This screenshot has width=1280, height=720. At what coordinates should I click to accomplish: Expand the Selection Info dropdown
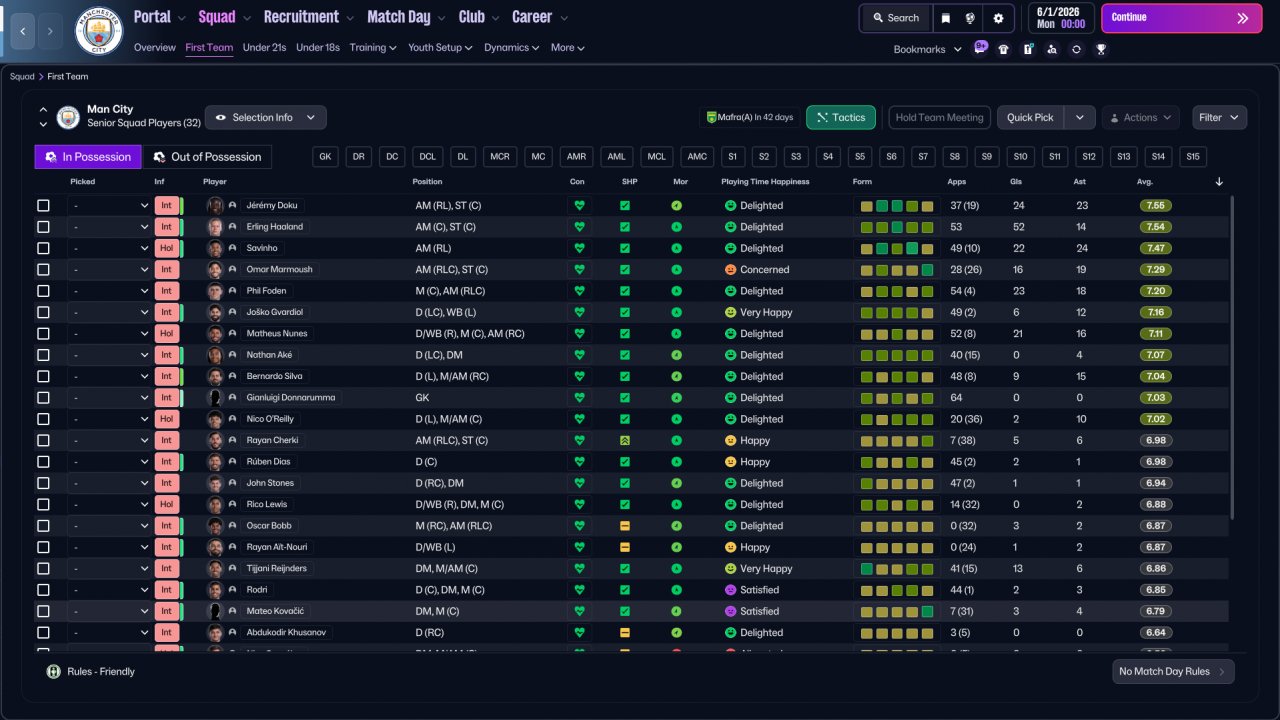(x=265, y=117)
